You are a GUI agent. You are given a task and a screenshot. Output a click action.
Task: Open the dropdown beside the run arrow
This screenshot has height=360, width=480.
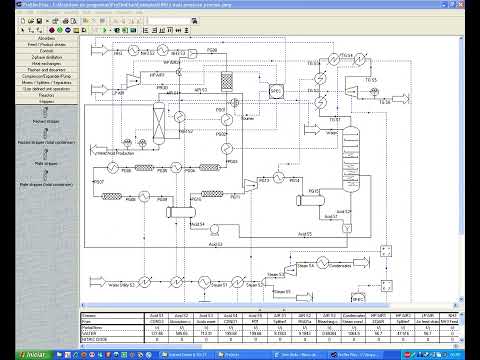pos(110,30)
